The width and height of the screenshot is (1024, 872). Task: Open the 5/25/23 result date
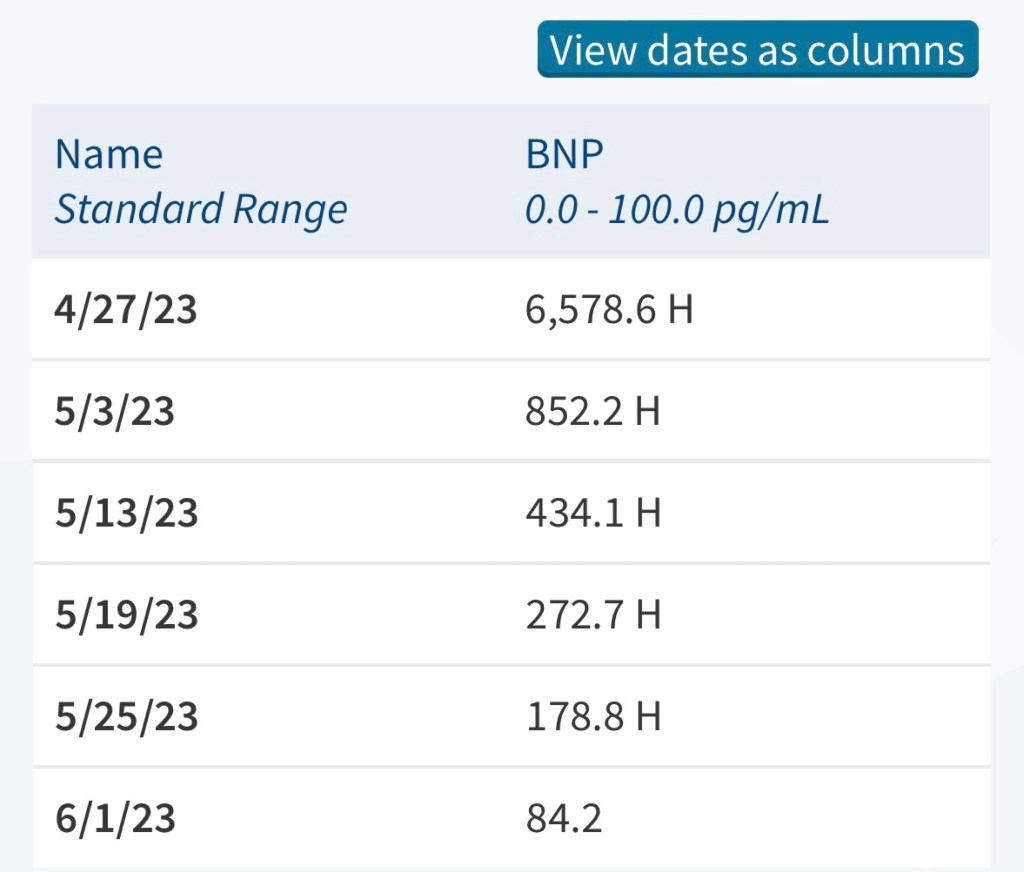[x=126, y=717]
